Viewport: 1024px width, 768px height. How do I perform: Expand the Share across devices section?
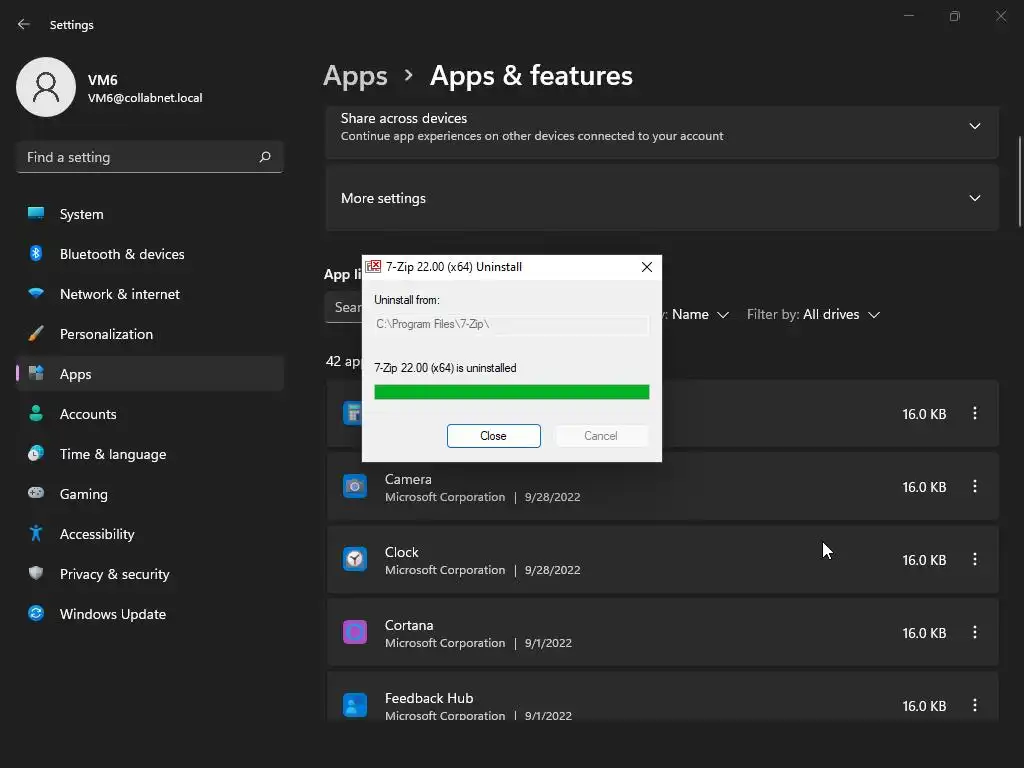point(974,126)
